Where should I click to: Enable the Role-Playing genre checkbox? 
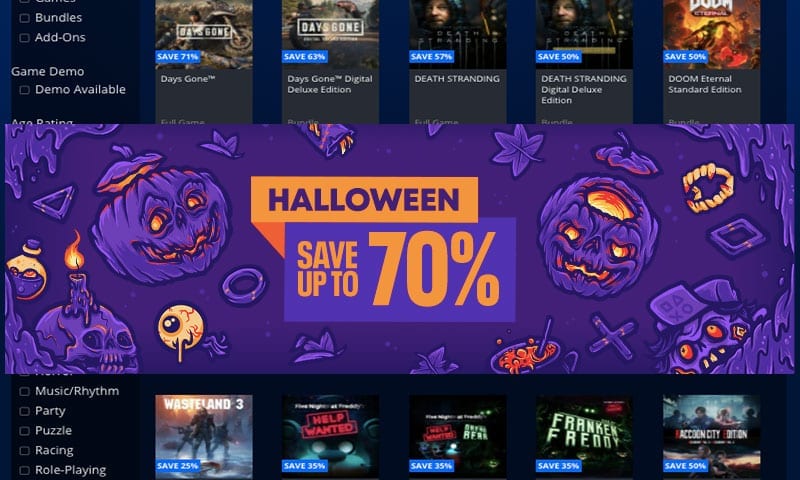coord(24,470)
